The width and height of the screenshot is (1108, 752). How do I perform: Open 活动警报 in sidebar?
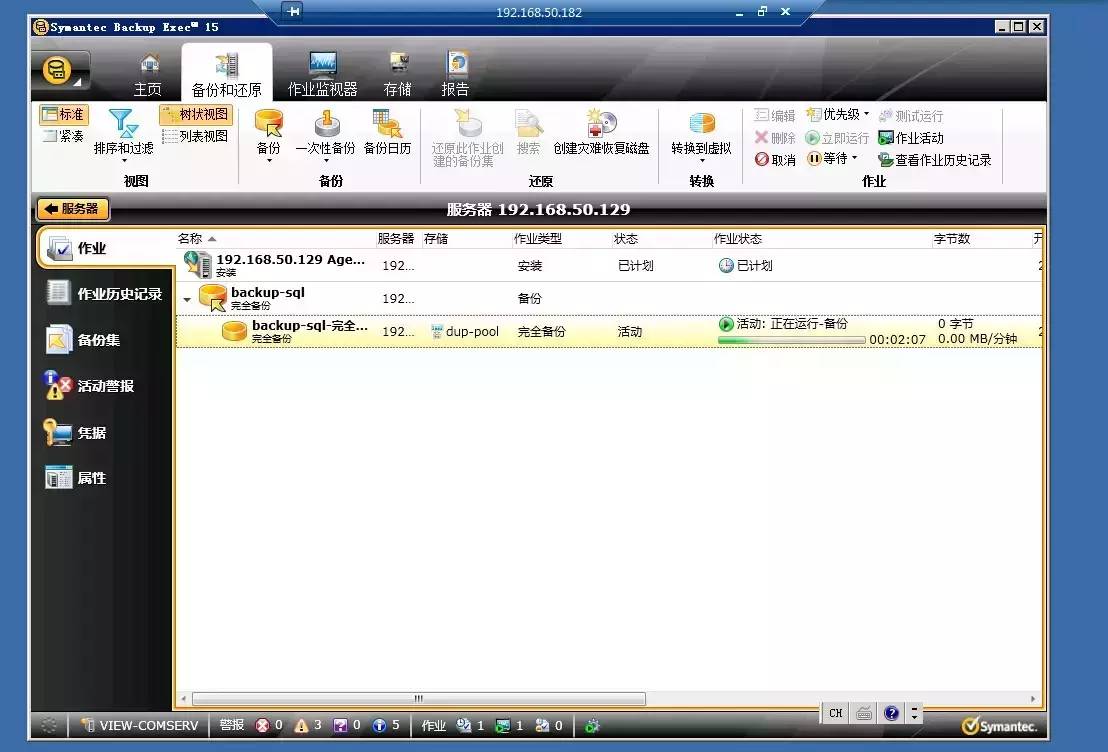(89, 386)
